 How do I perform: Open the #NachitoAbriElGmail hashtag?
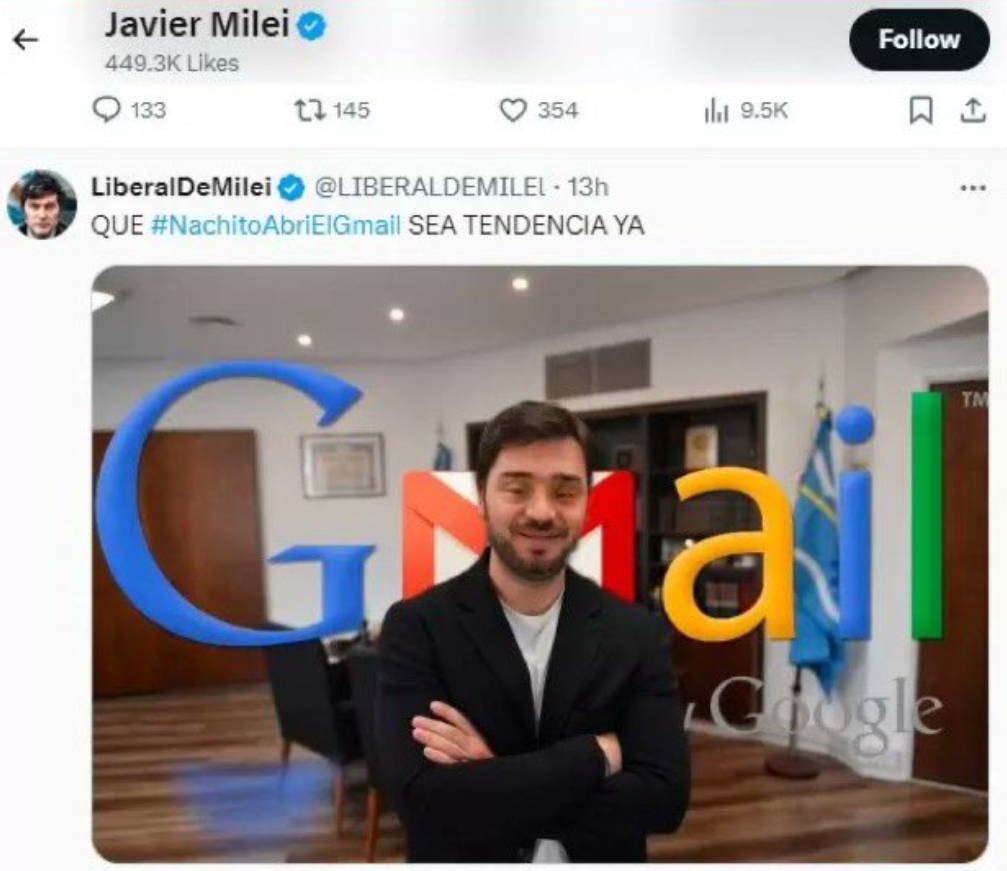(x=276, y=225)
